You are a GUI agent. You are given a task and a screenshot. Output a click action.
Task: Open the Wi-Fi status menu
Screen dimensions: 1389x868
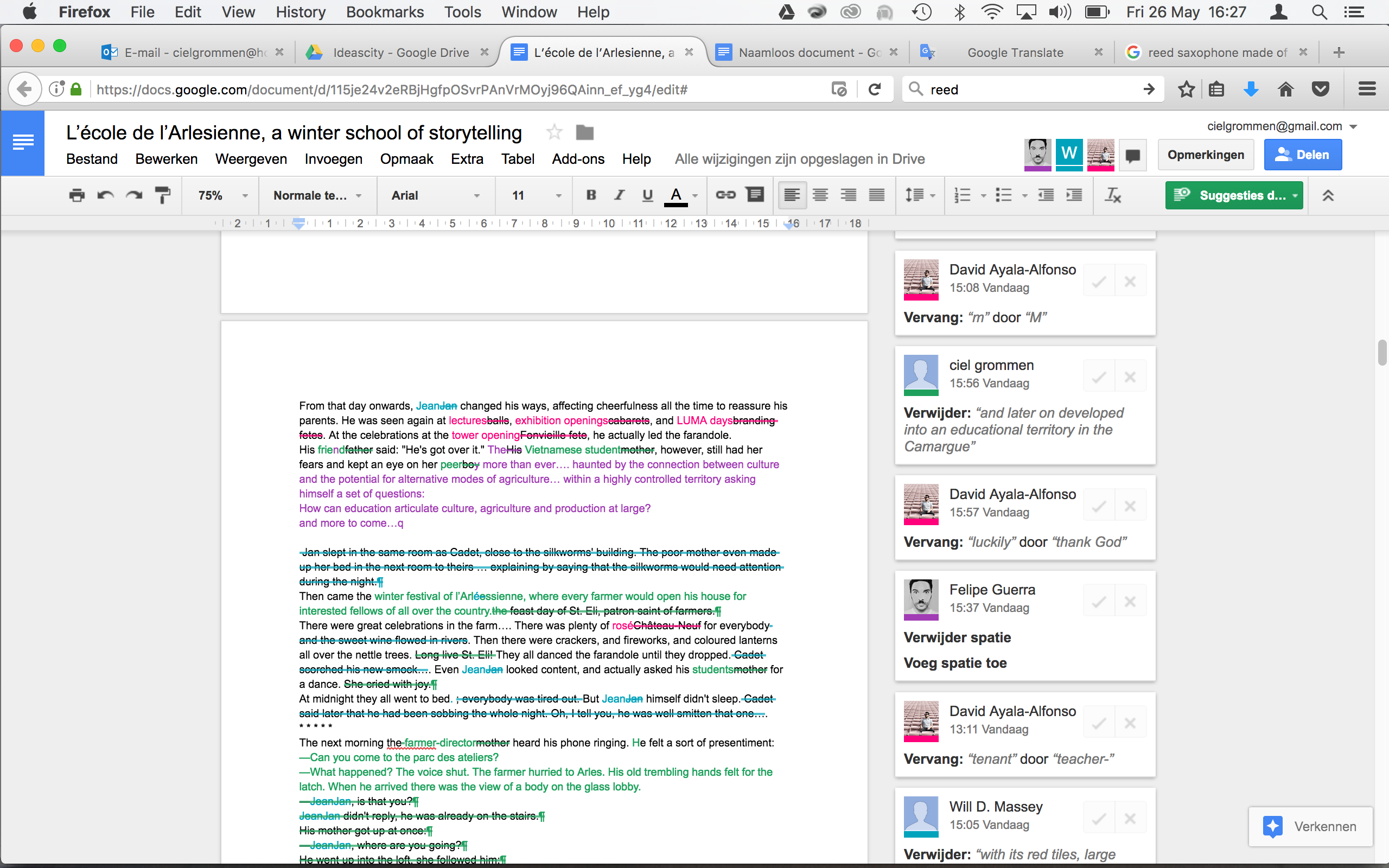click(991, 12)
